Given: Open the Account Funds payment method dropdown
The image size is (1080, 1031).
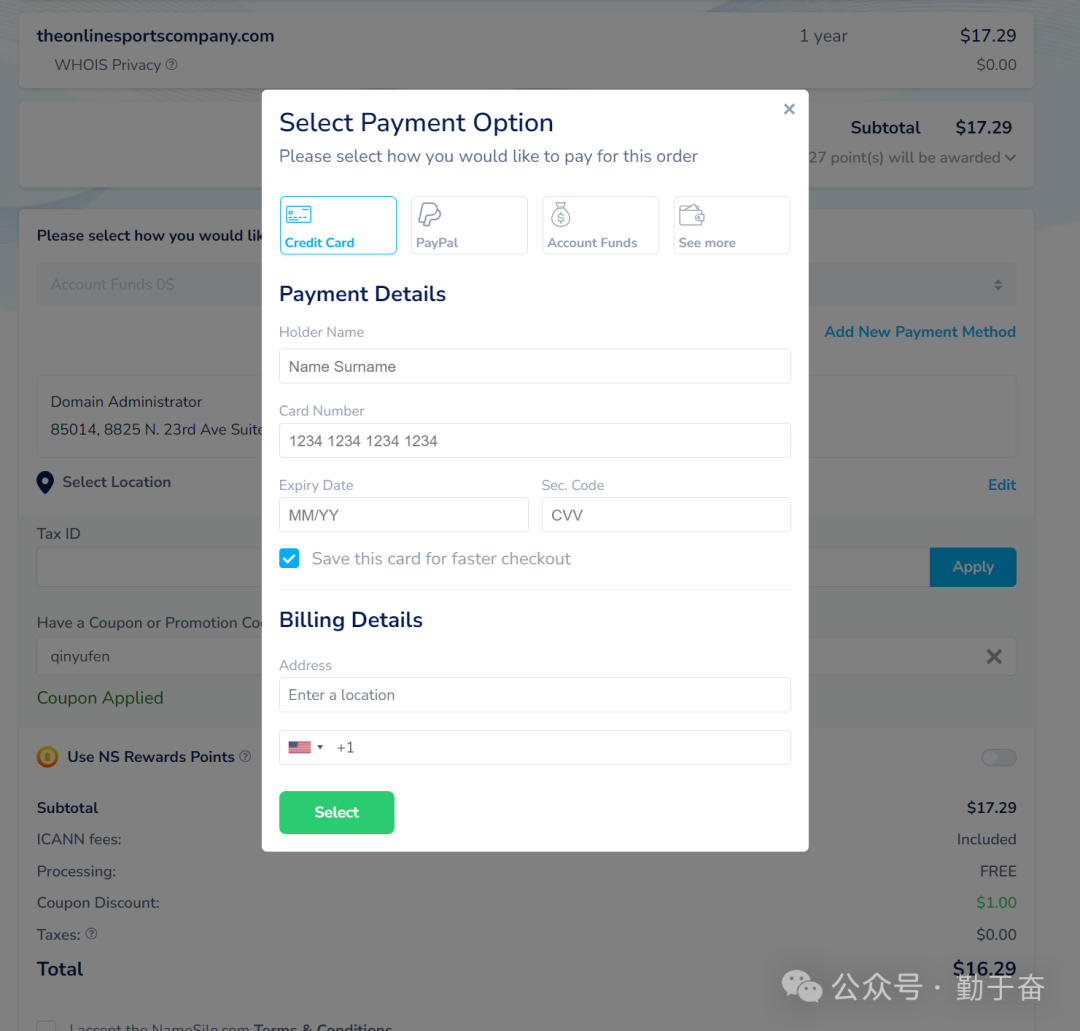Looking at the screenshot, I should coord(997,285).
